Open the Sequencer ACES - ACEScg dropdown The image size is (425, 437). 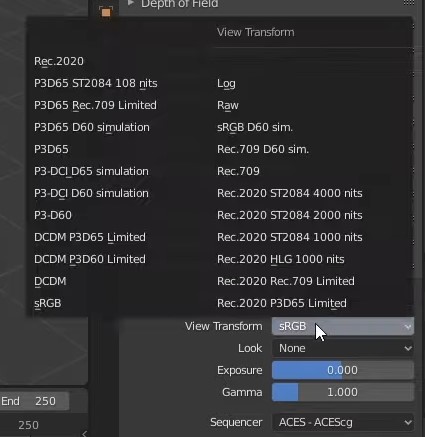pyautogui.click(x=343, y=422)
